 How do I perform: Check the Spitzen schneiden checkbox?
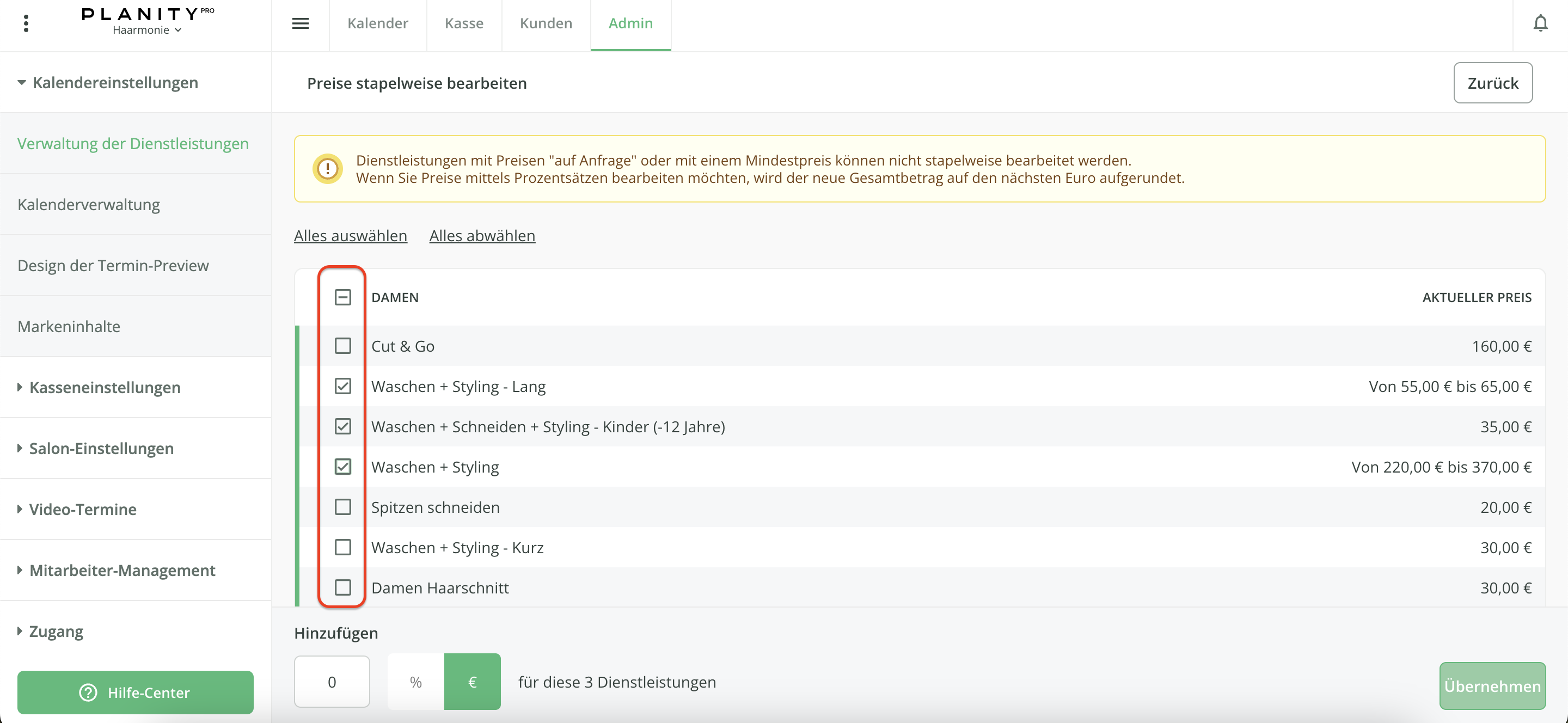pos(342,507)
